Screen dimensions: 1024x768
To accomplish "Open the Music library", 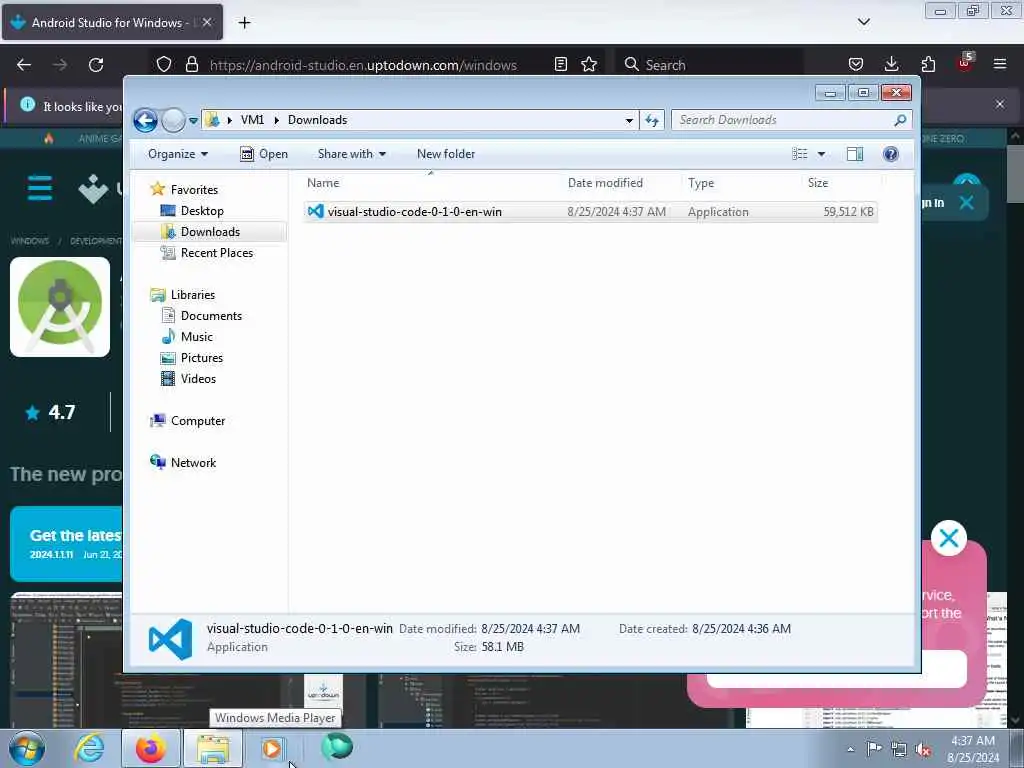I will coord(197,337).
